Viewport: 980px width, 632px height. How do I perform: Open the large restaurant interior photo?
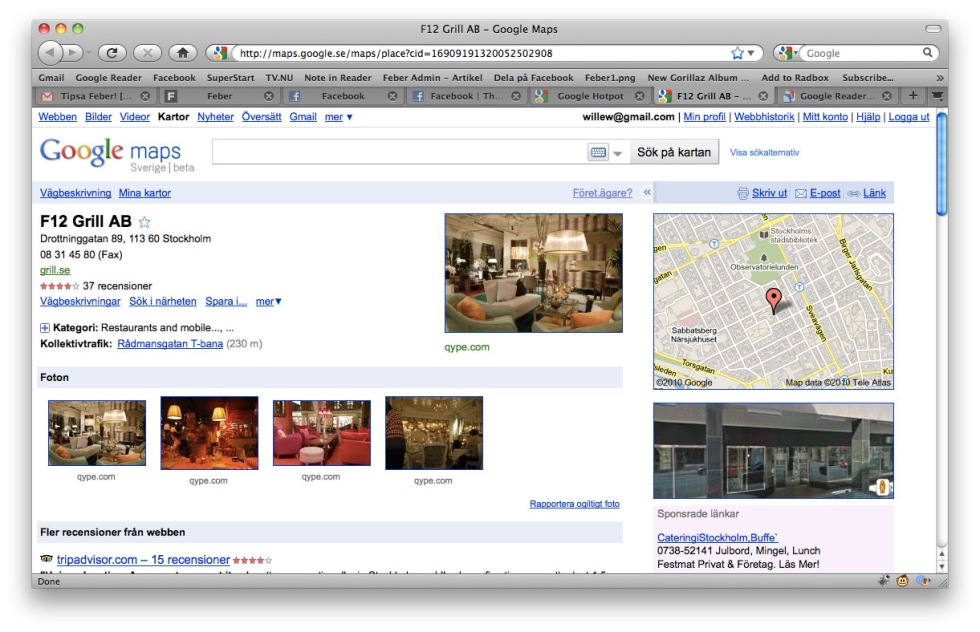coord(534,273)
